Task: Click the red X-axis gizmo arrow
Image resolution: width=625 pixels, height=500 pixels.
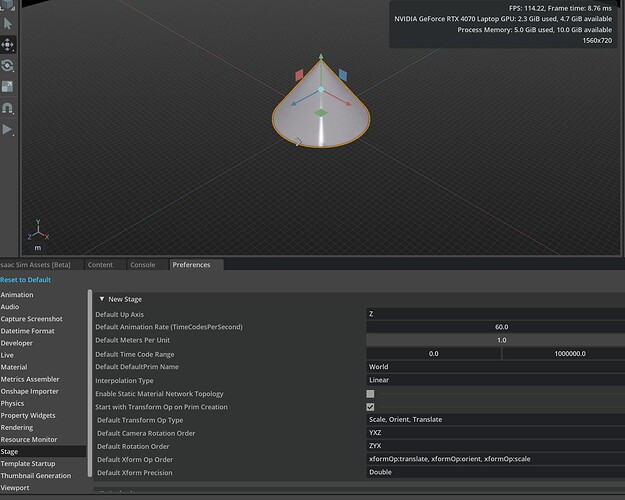Action: pos(348,103)
